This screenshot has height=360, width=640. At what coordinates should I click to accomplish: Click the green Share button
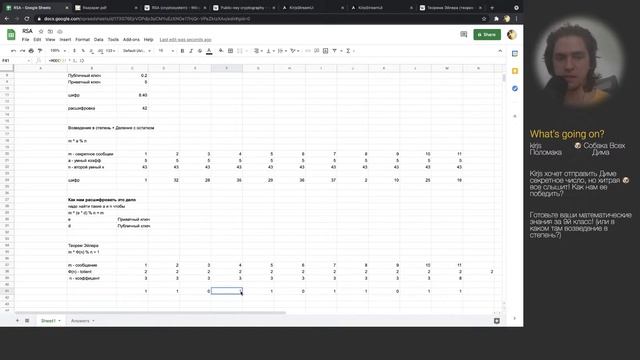coord(487,35)
